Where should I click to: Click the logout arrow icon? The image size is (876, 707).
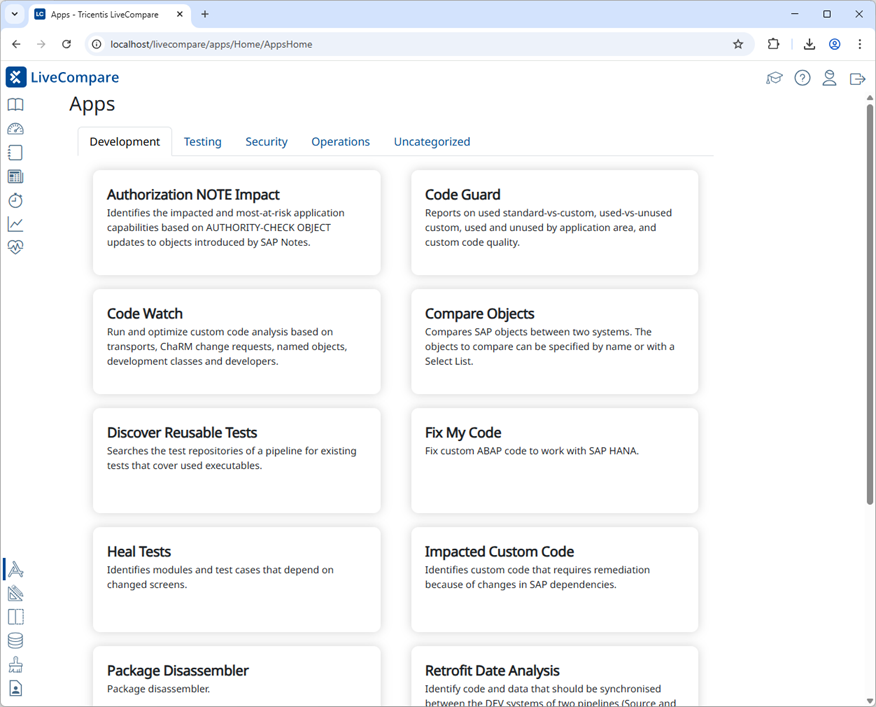[x=857, y=78]
